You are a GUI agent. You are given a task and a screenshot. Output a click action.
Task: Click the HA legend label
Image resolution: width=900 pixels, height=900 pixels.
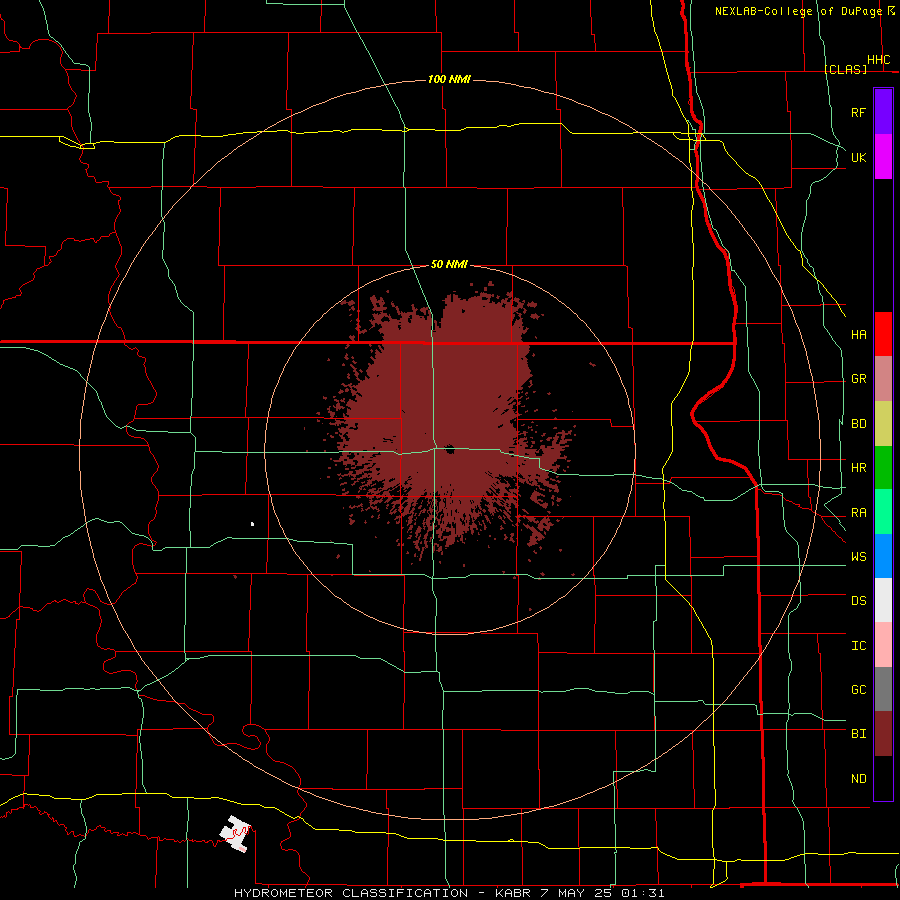(858, 335)
